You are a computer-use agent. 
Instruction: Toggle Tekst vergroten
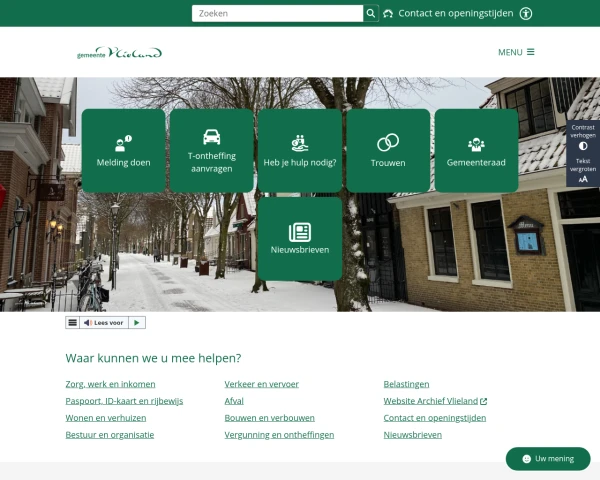tap(583, 170)
